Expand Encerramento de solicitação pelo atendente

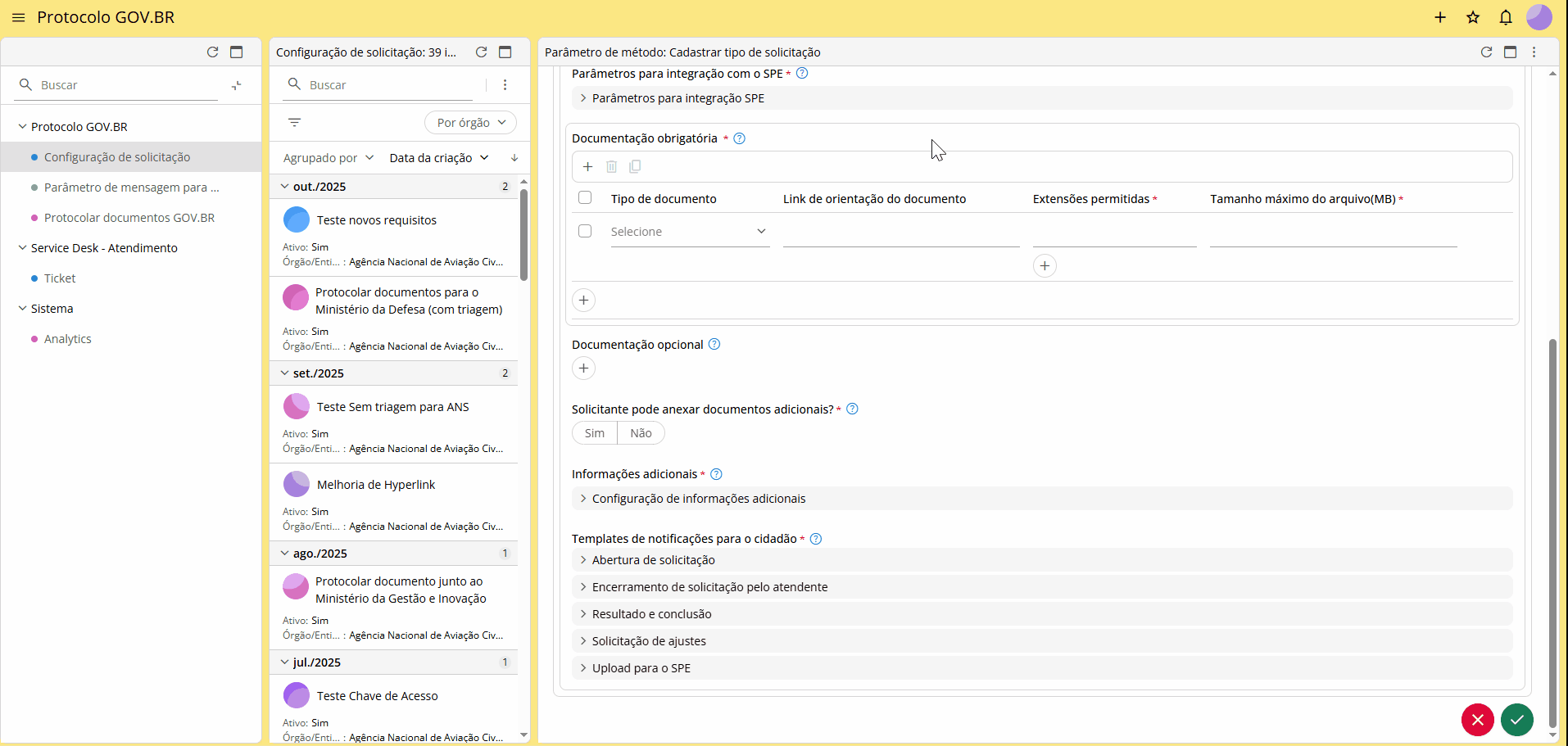click(x=1042, y=587)
